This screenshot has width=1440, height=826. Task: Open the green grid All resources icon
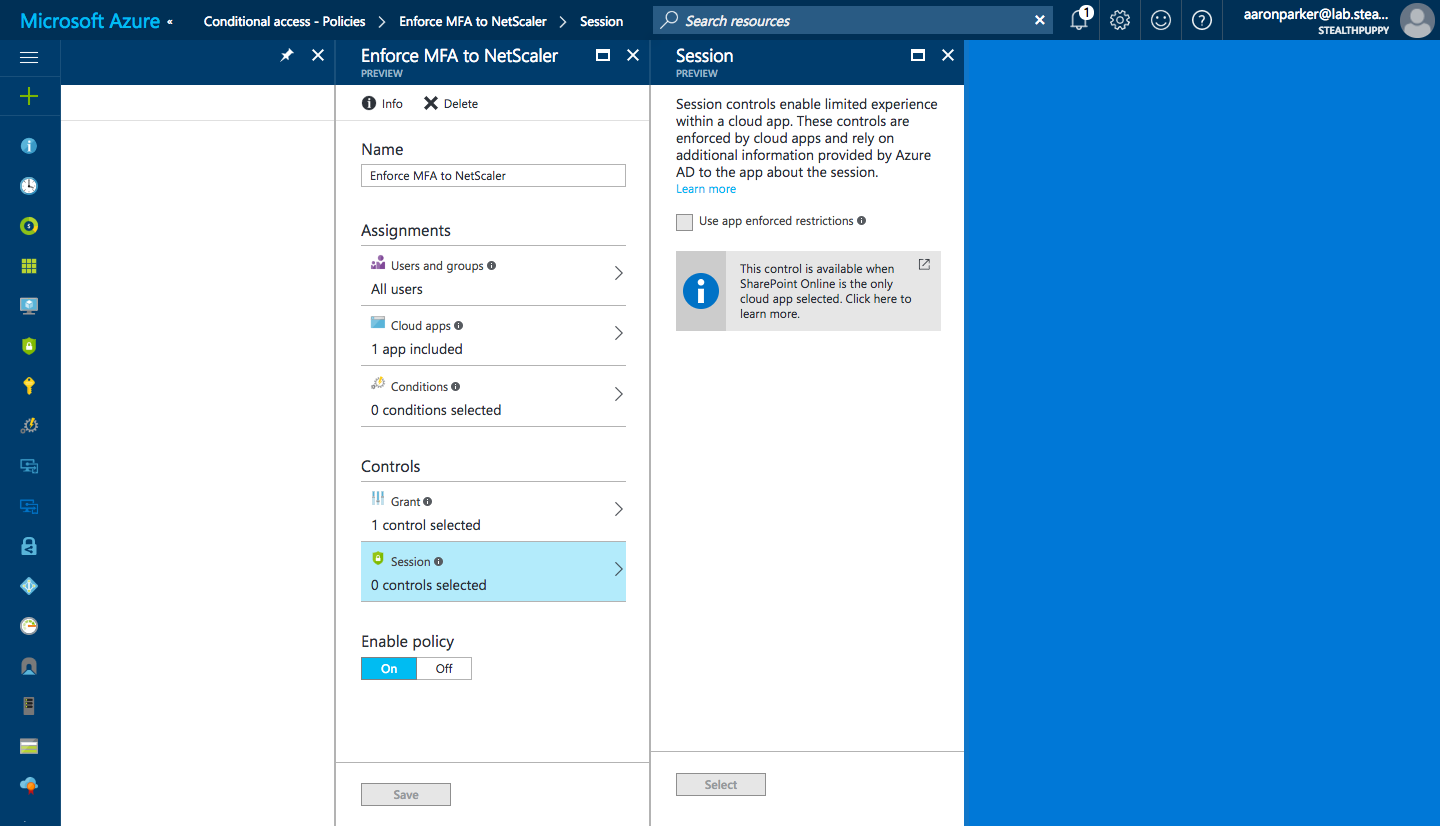(x=29, y=266)
